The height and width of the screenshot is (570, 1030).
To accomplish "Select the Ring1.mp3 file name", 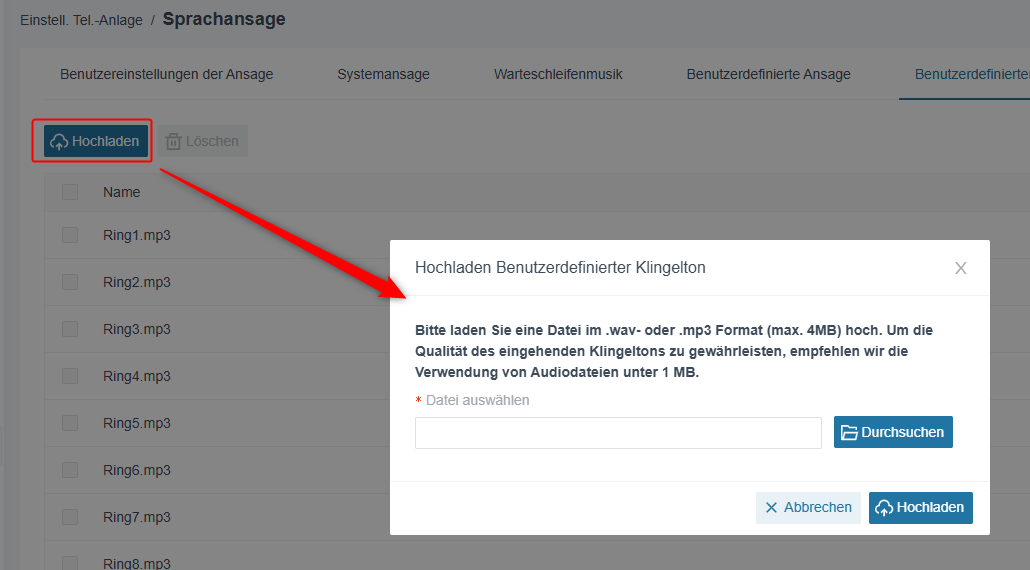I will (137, 235).
